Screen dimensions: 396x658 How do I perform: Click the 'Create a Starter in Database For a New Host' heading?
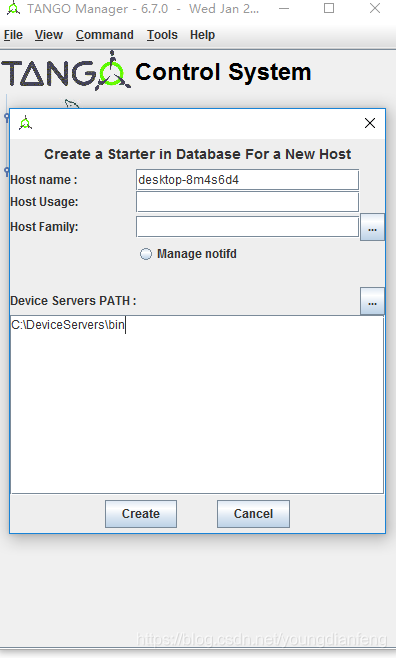click(x=198, y=154)
